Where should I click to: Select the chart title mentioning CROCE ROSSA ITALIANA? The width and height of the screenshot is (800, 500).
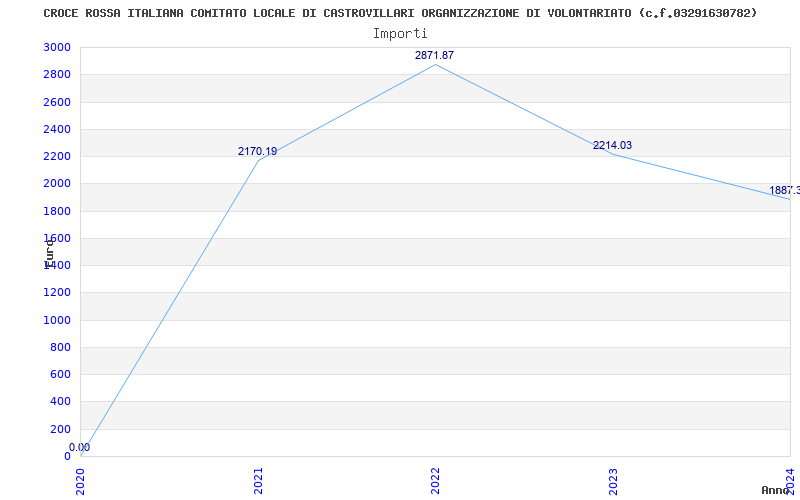click(400, 13)
